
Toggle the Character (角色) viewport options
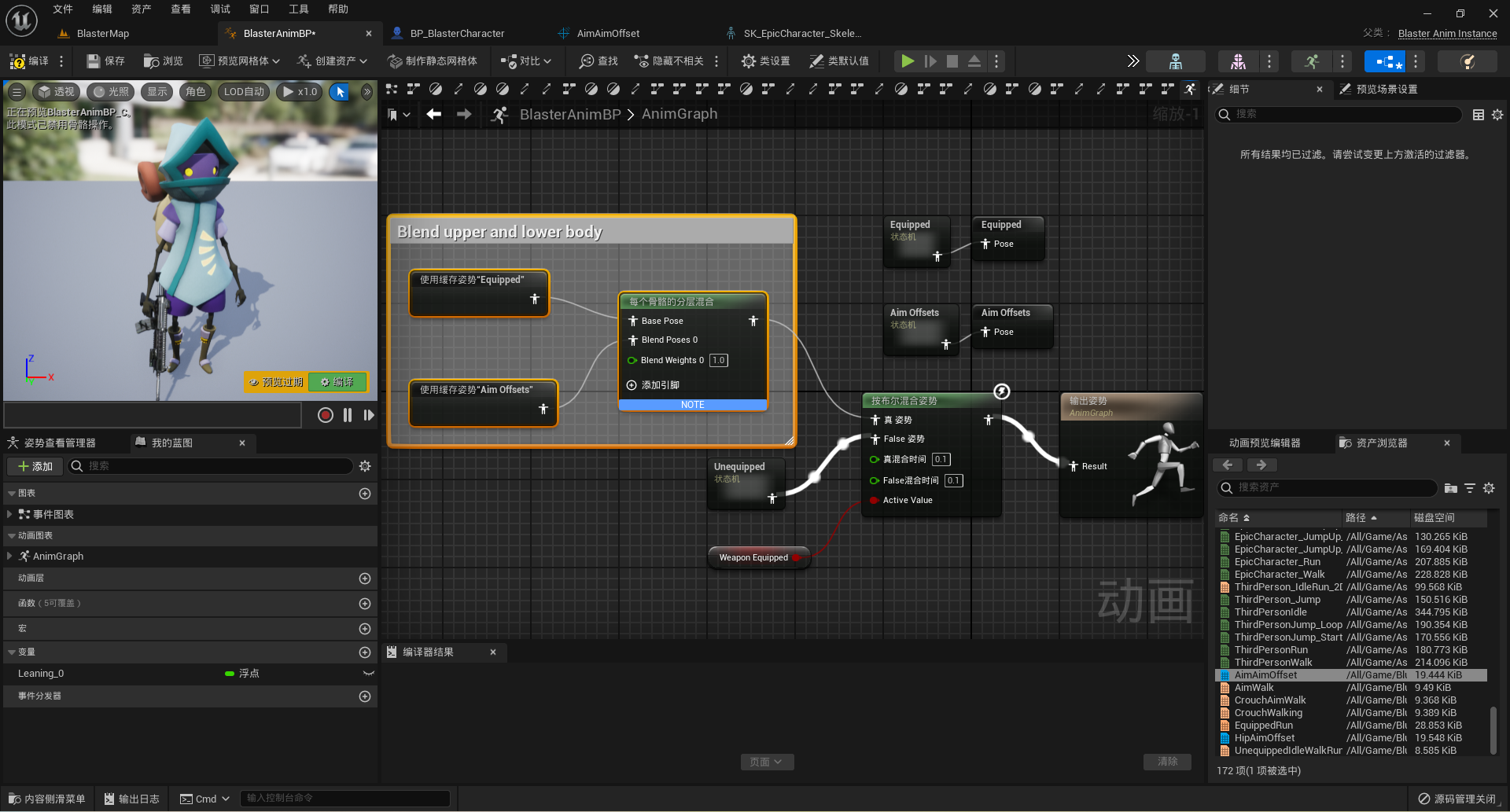(x=195, y=92)
